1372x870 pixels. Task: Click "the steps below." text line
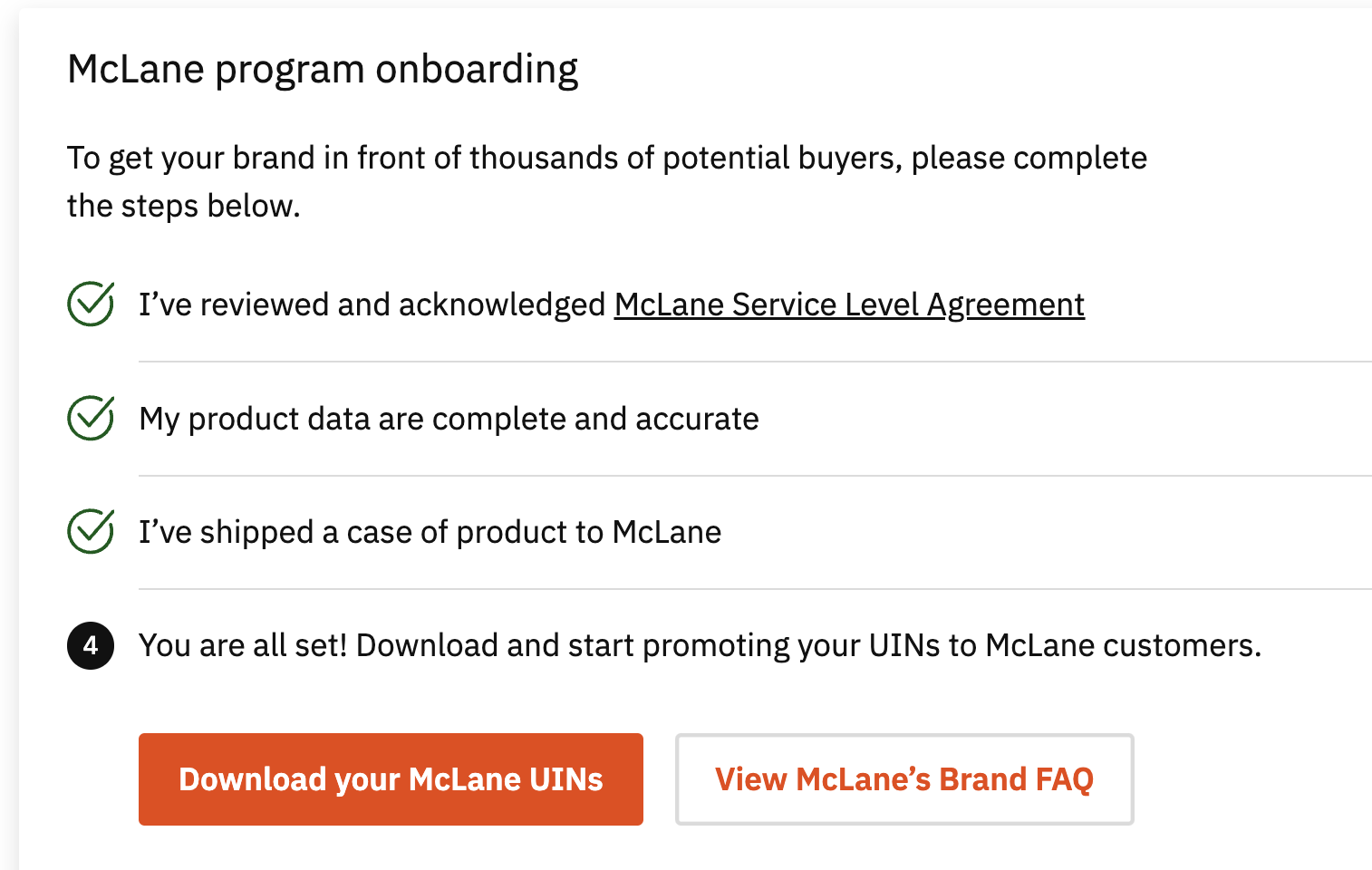tap(183, 206)
